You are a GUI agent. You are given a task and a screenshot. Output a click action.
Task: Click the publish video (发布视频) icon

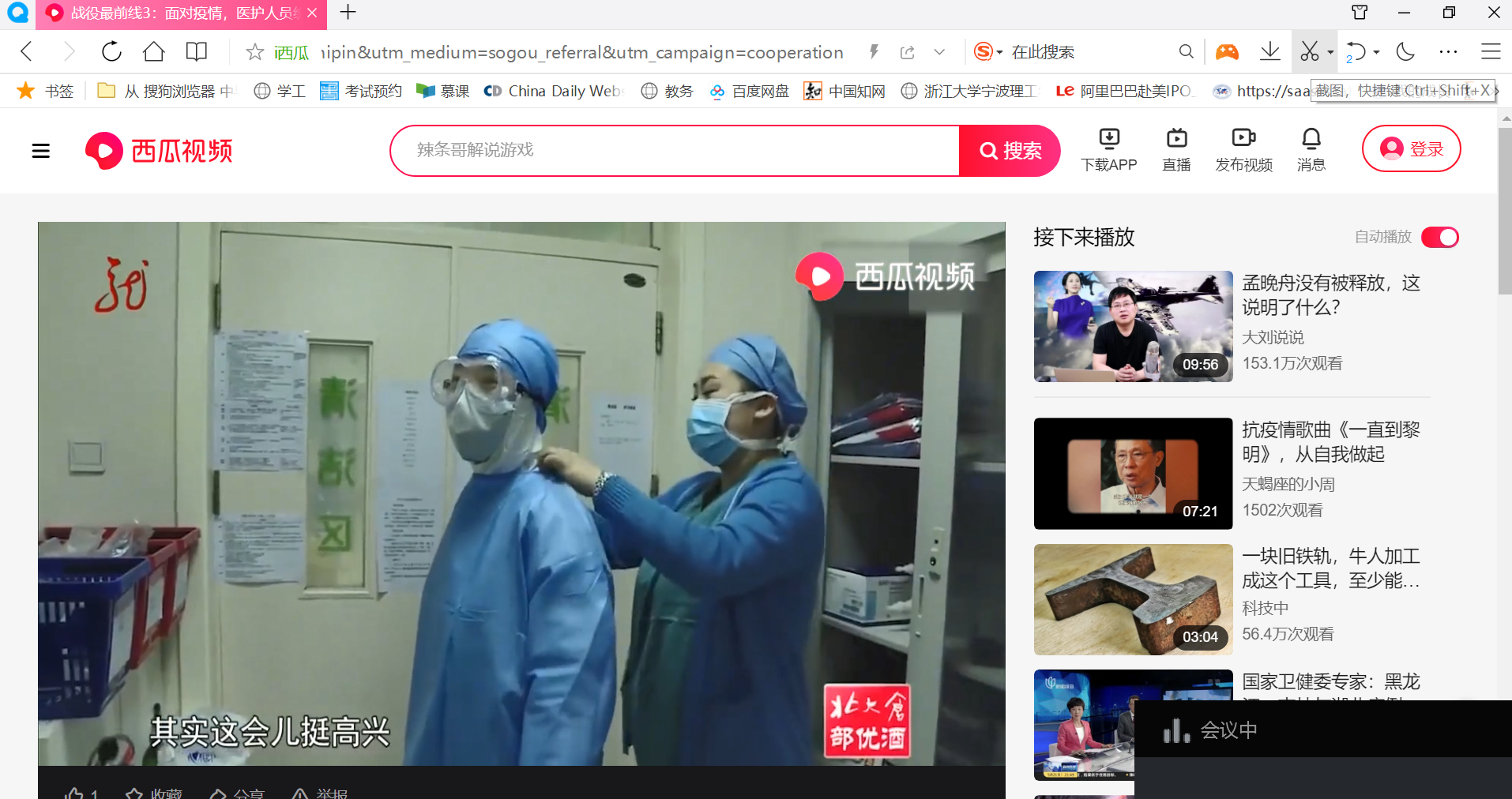point(1243,140)
